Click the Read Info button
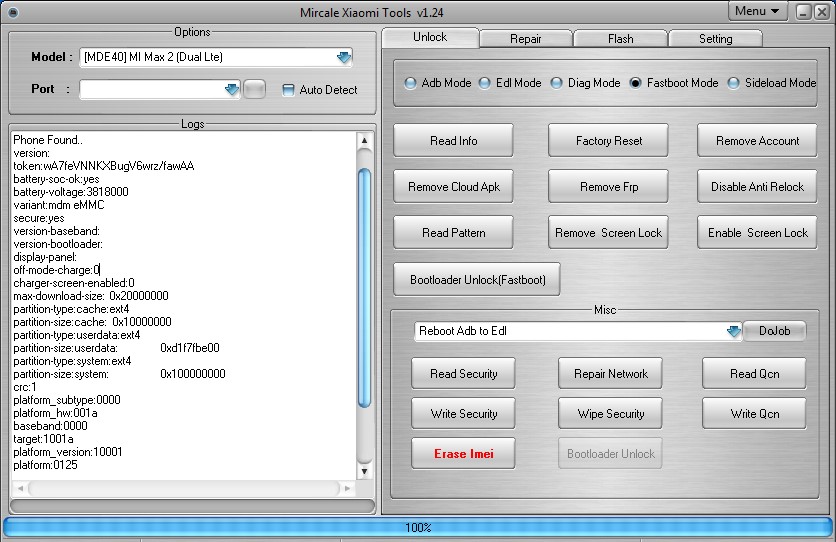This screenshot has width=836, height=542. coord(453,141)
